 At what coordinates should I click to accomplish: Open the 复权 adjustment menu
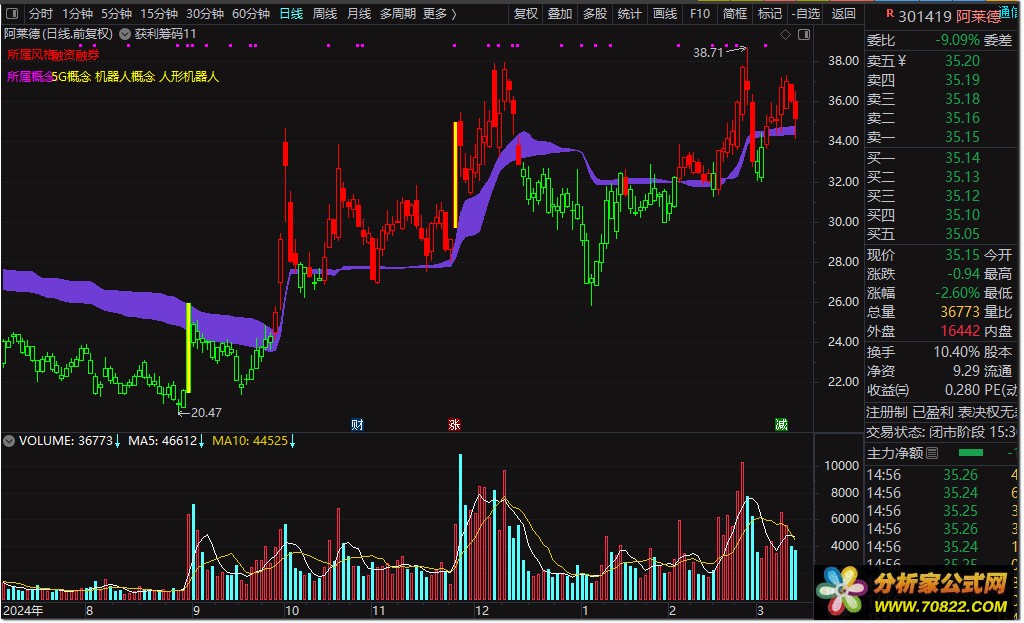pyautogui.click(x=525, y=14)
